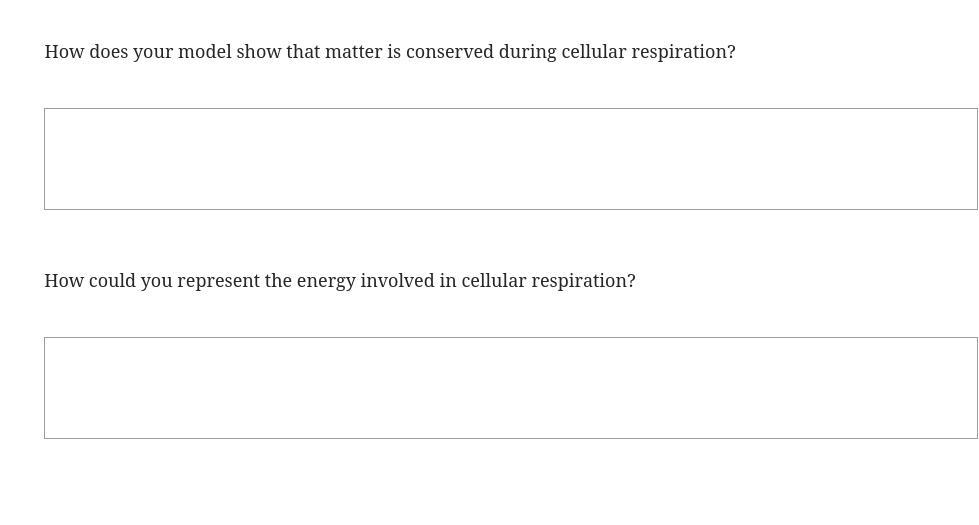Click 'How could' starting the second question
Image resolution: width=979 pixels, height=525 pixels.
click(x=89, y=281)
